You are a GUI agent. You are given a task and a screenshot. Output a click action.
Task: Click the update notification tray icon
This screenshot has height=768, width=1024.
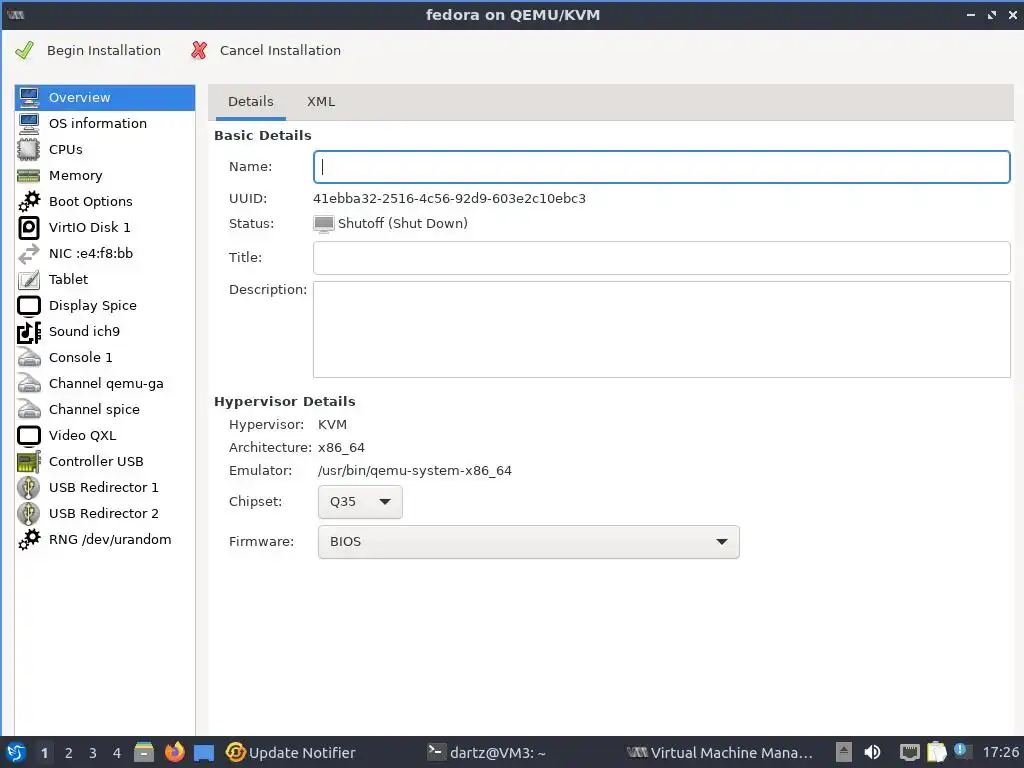click(960, 750)
